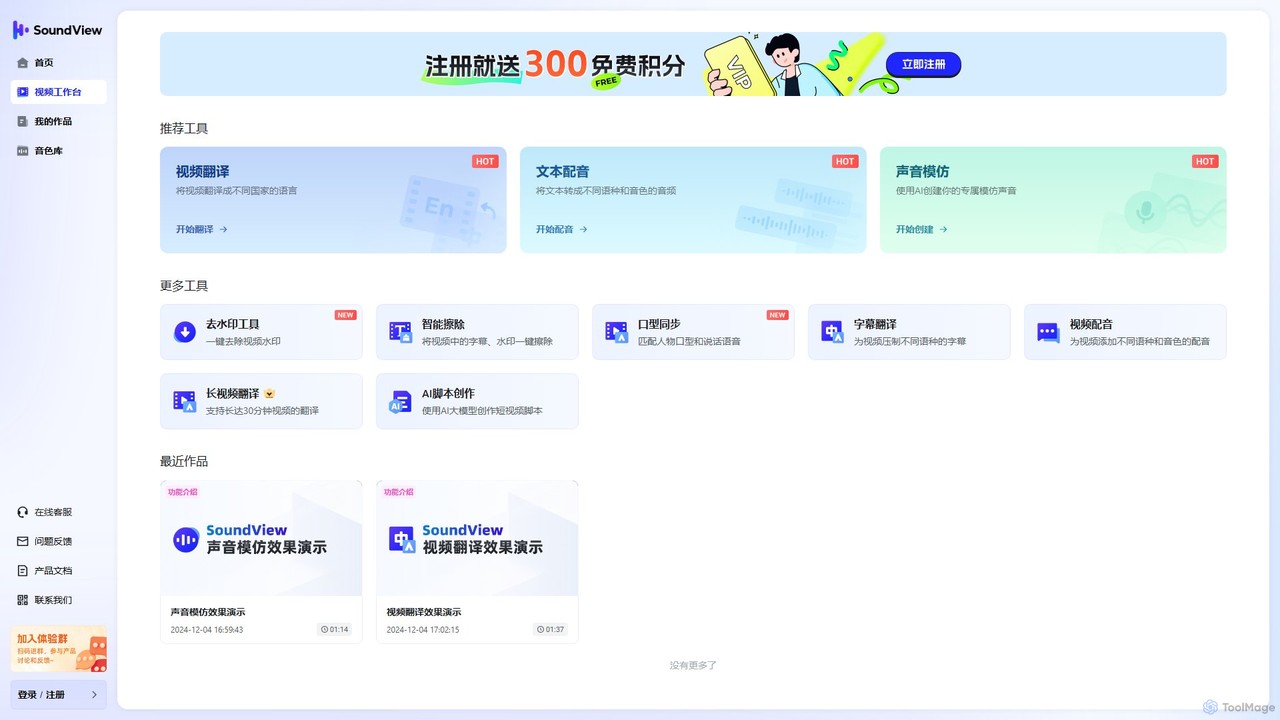1280x720 pixels.
Task: Click the 口型同步 icon
Action: (617, 332)
